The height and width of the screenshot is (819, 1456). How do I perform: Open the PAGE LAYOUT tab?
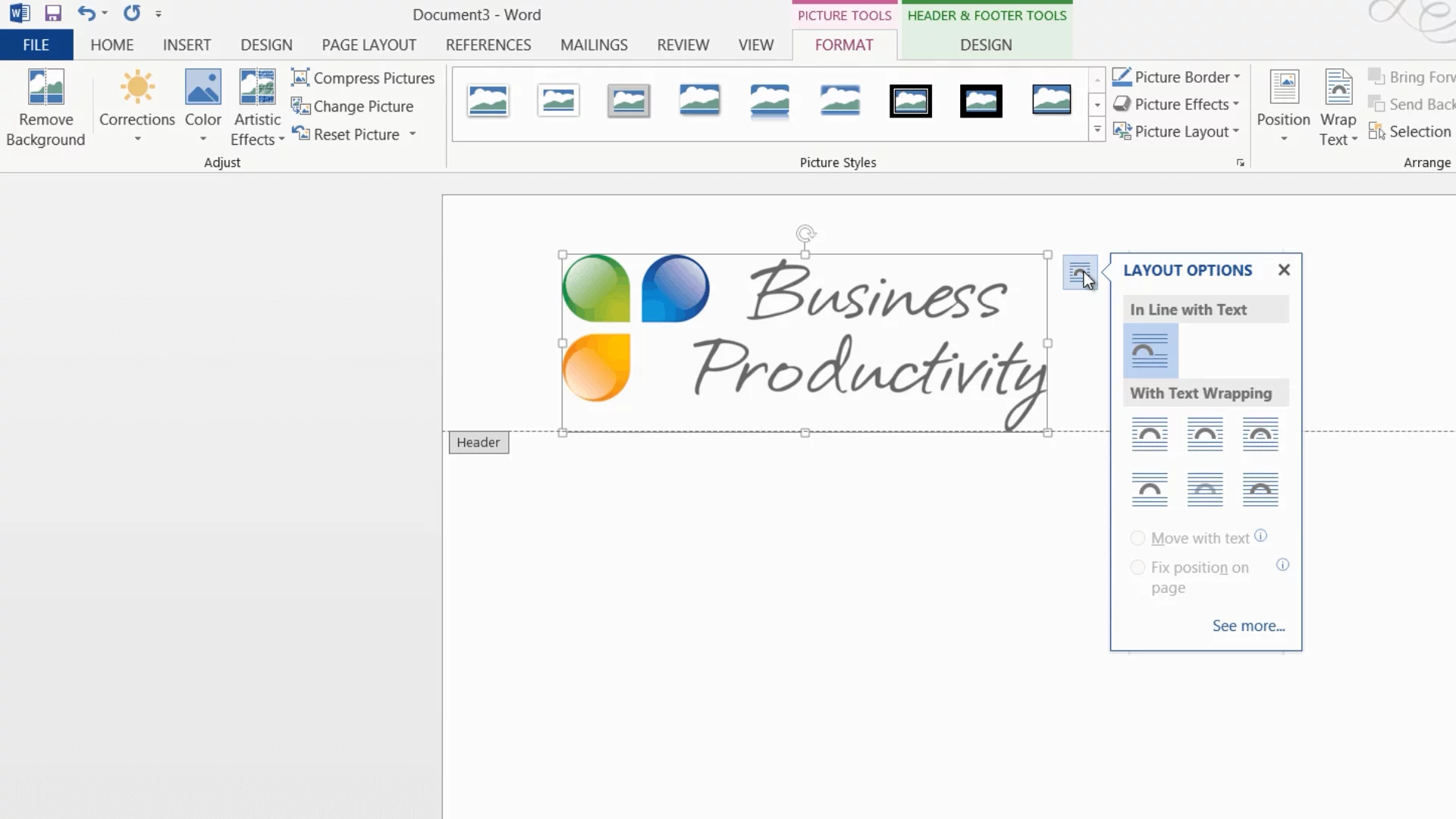tap(369, 45)
